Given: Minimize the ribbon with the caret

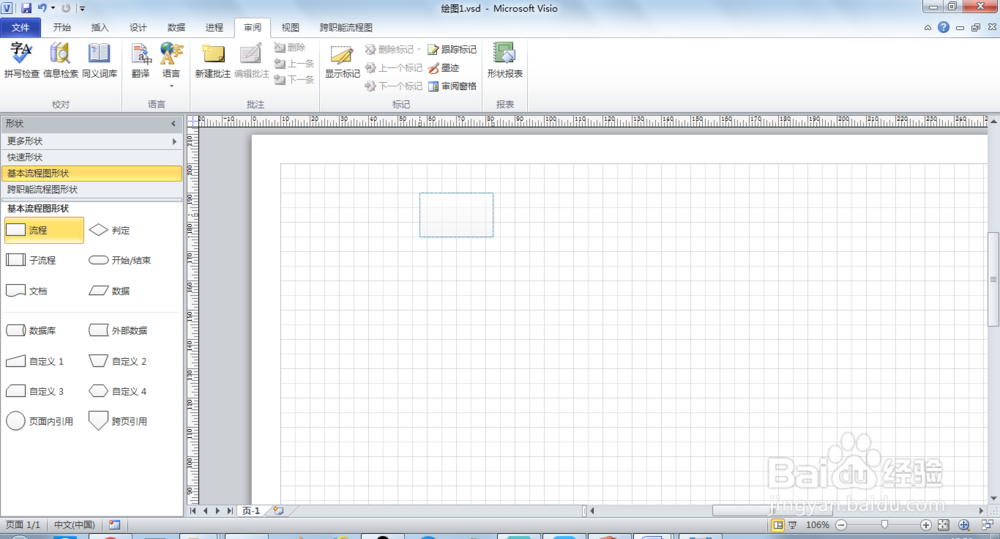Looking at the screenshot, I should tap(927, 27).
